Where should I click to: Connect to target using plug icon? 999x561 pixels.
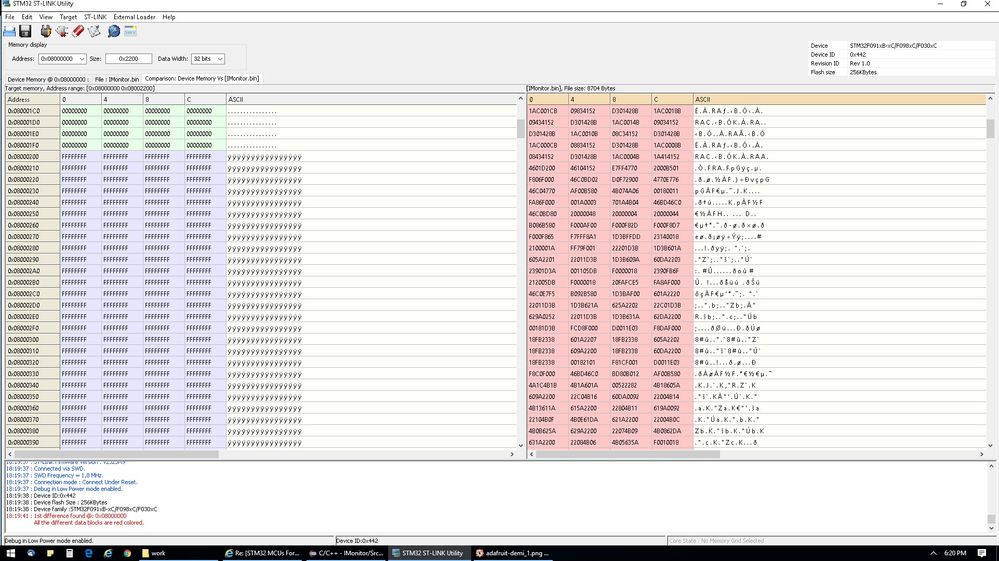coord(46,31)
